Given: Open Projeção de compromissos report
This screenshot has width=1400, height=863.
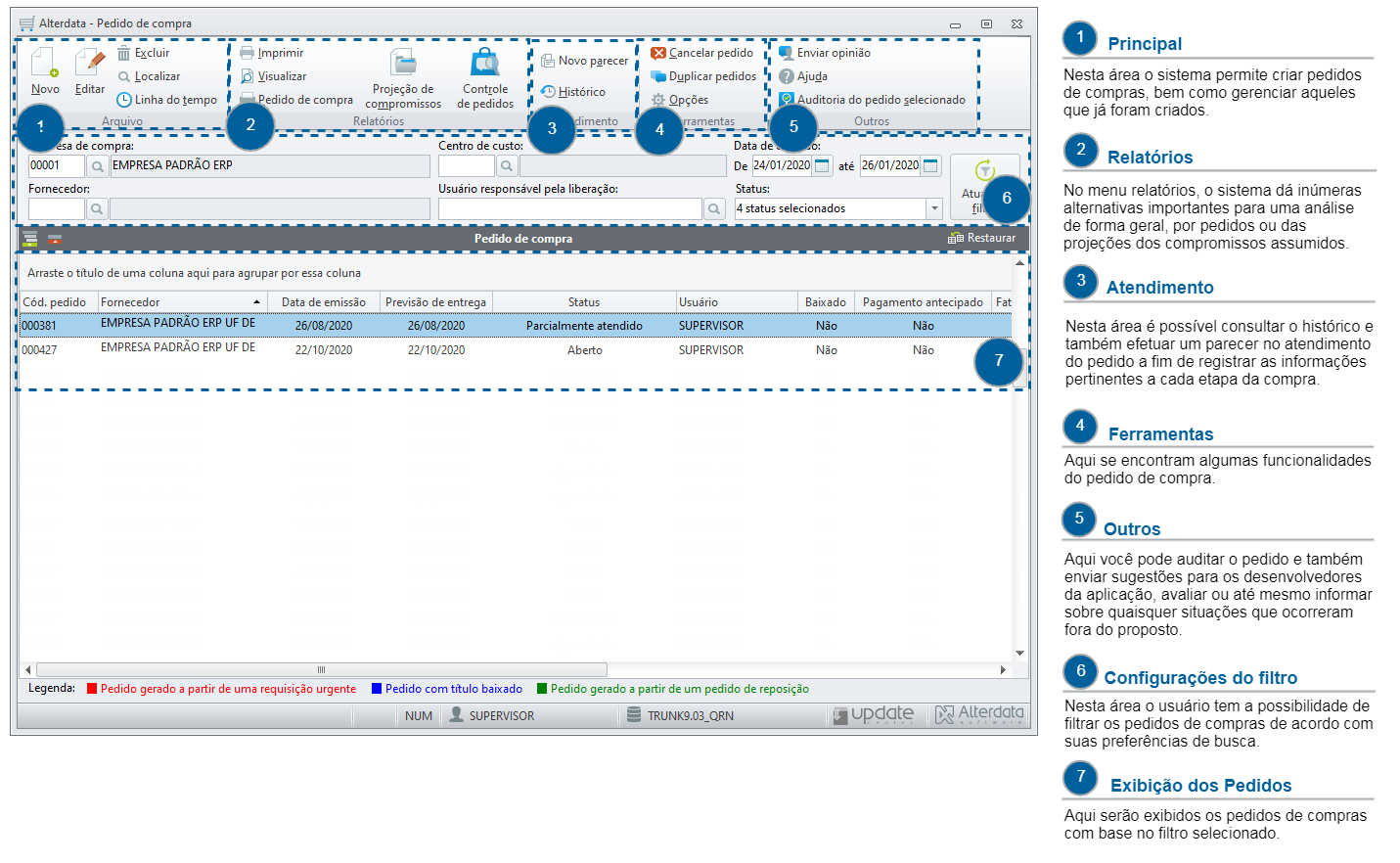Looking at the screenshot, I should tap(403, 78).
